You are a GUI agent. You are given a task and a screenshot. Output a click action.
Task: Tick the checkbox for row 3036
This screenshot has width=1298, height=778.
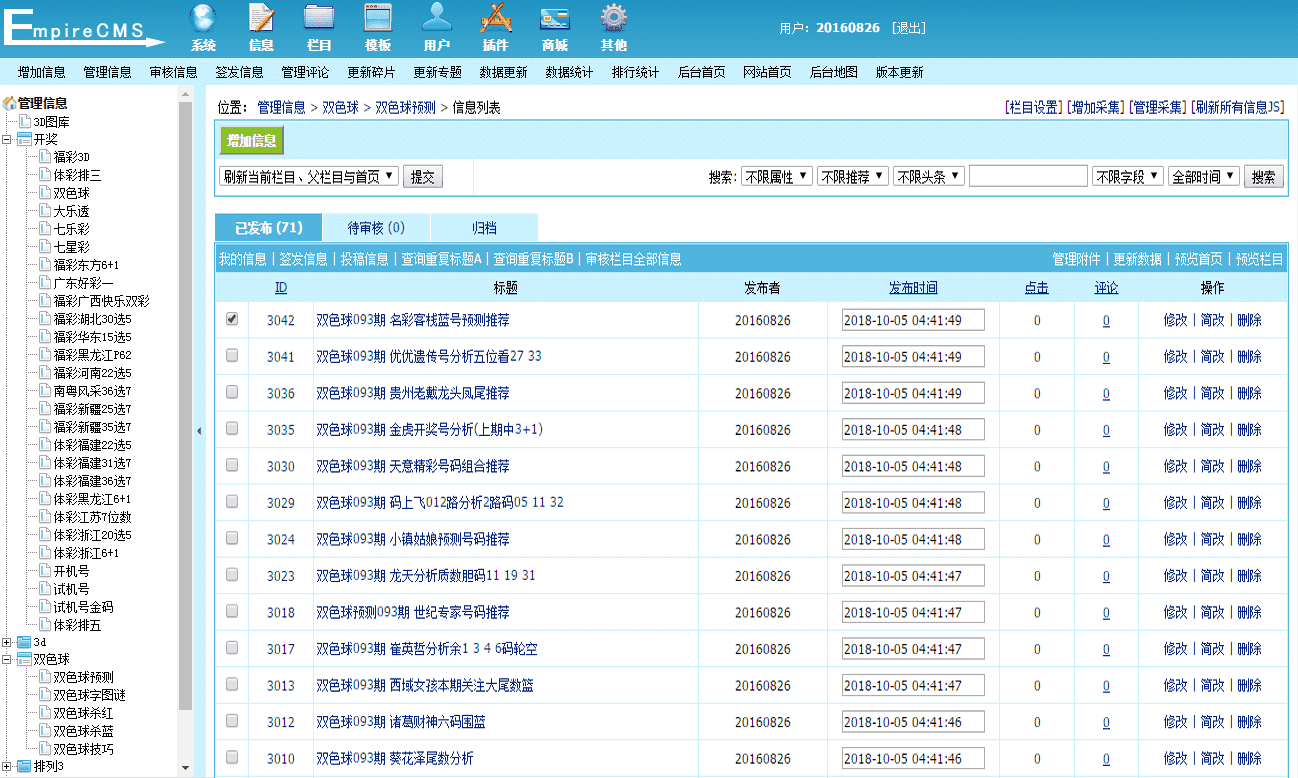[232, 393]
